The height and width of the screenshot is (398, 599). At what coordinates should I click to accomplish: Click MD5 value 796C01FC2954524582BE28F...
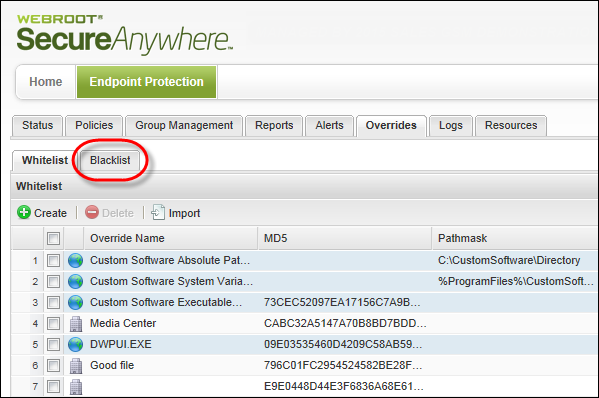tap(343, 366)
